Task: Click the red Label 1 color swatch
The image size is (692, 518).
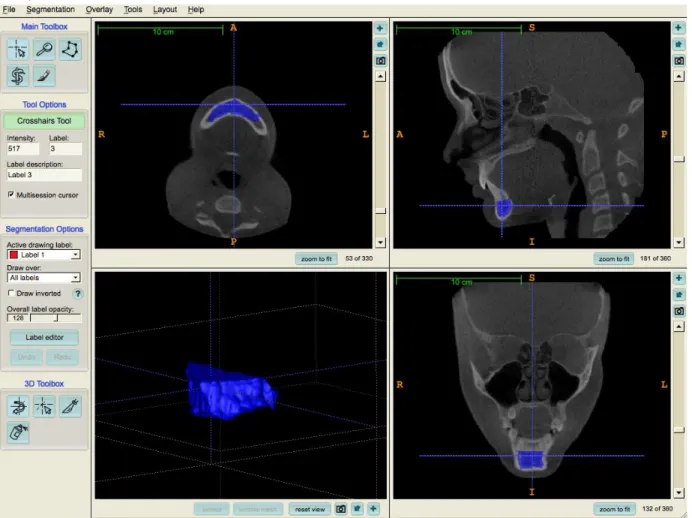Action: coord(14,255)
